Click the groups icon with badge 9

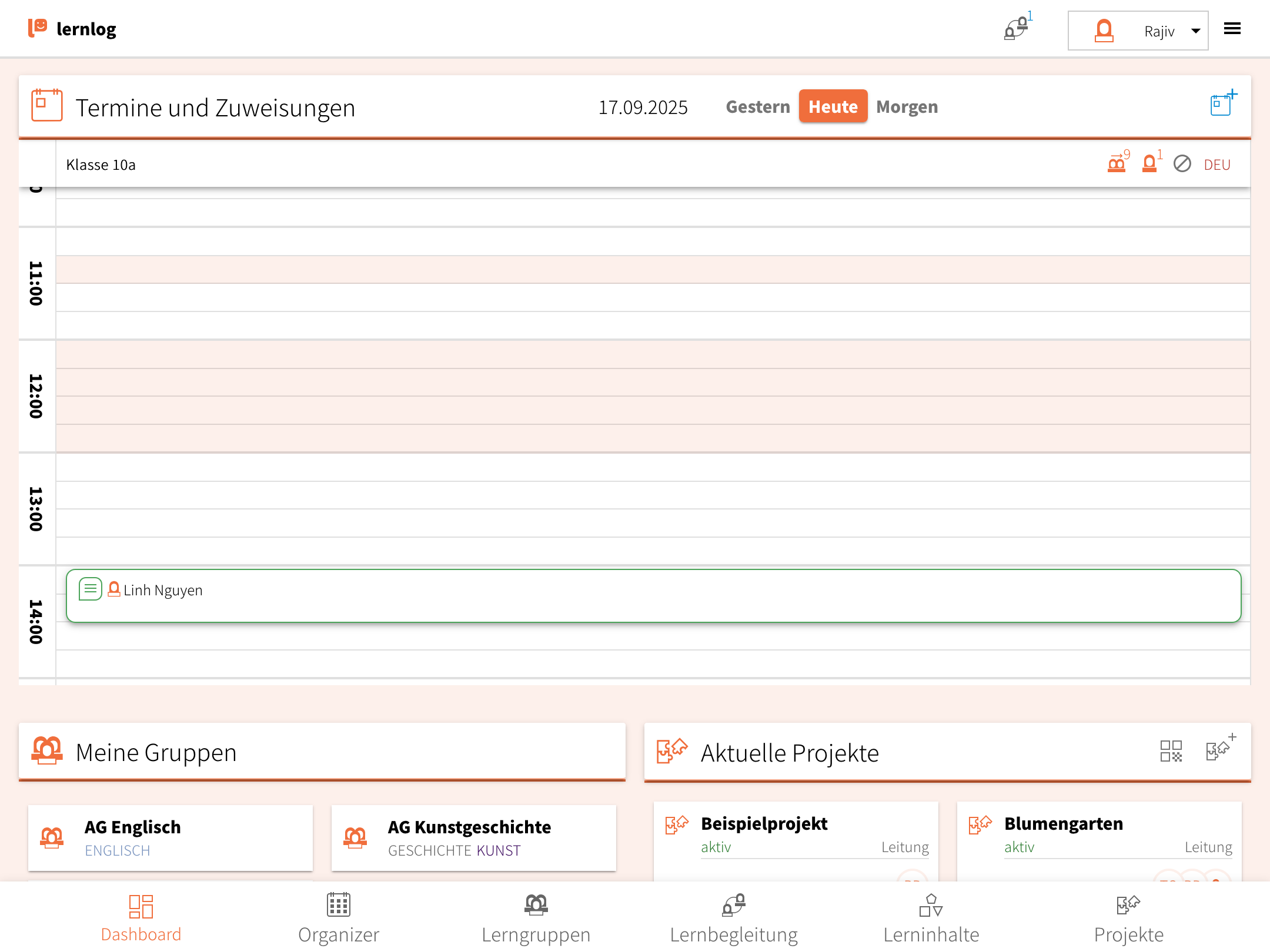point(1117,163)
